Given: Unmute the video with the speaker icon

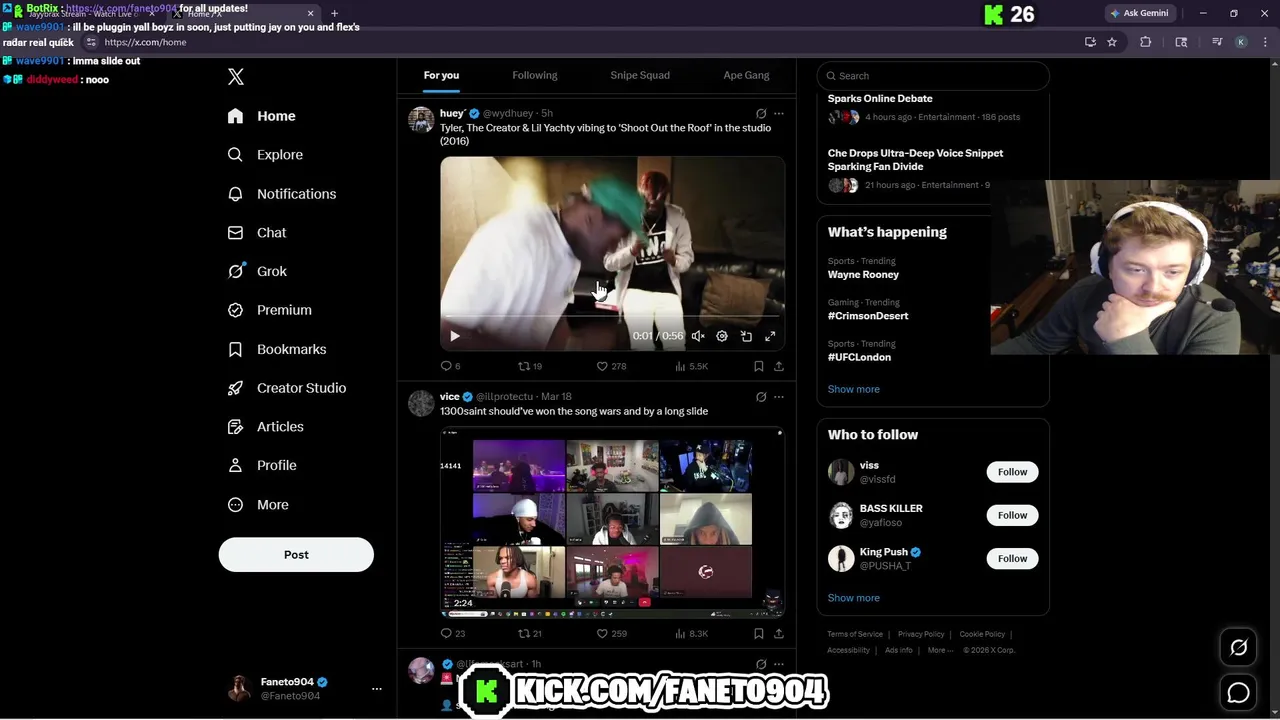Looking at the screenshot, I should click(698, 336).
